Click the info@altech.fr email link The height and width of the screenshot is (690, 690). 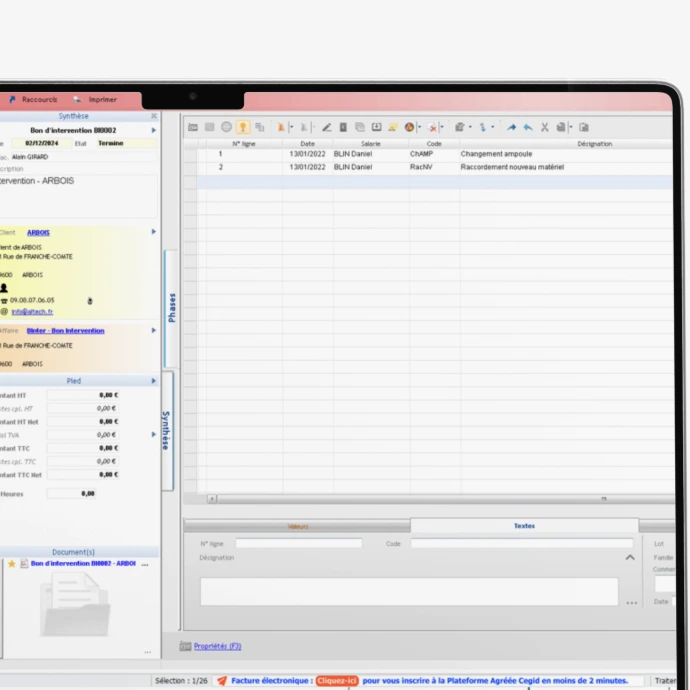pos(32,312)
